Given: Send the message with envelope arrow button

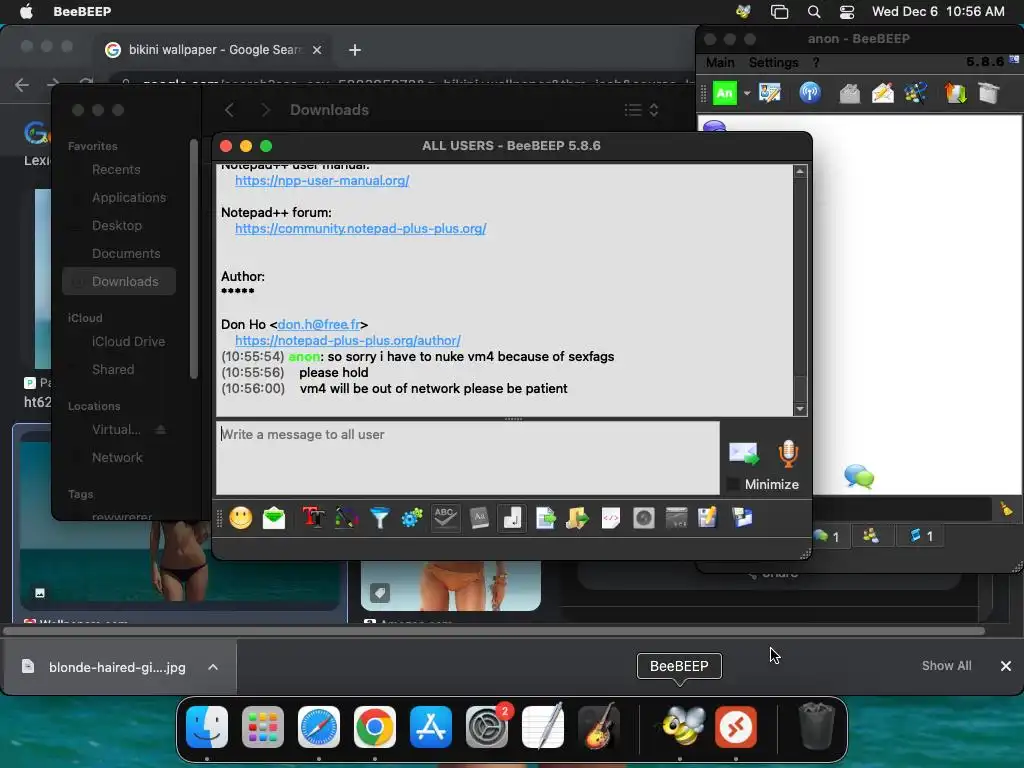Looking at the screenshot, I should [744, 453].
